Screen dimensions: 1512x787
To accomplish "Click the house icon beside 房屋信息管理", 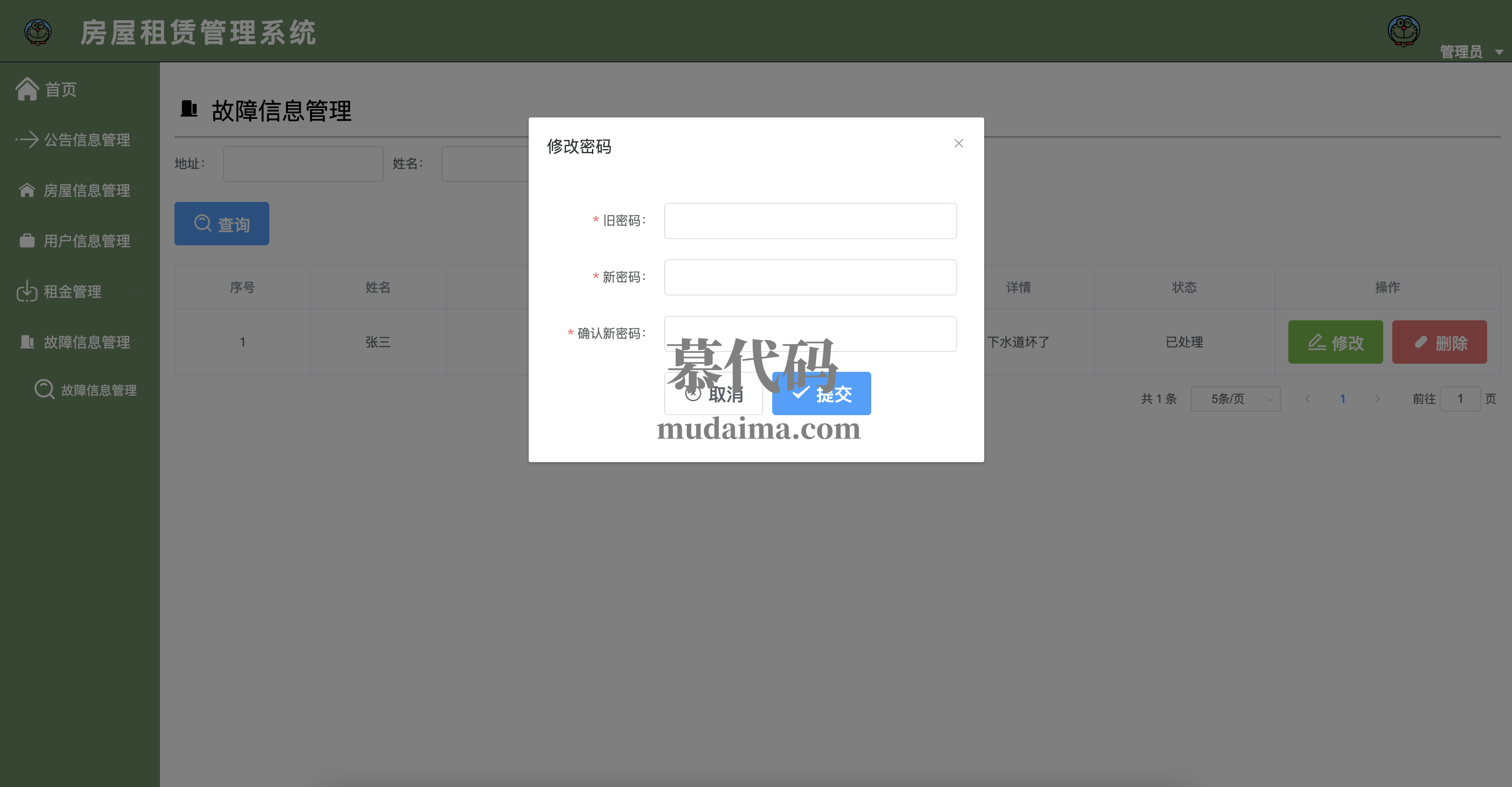I will point(27,190).
